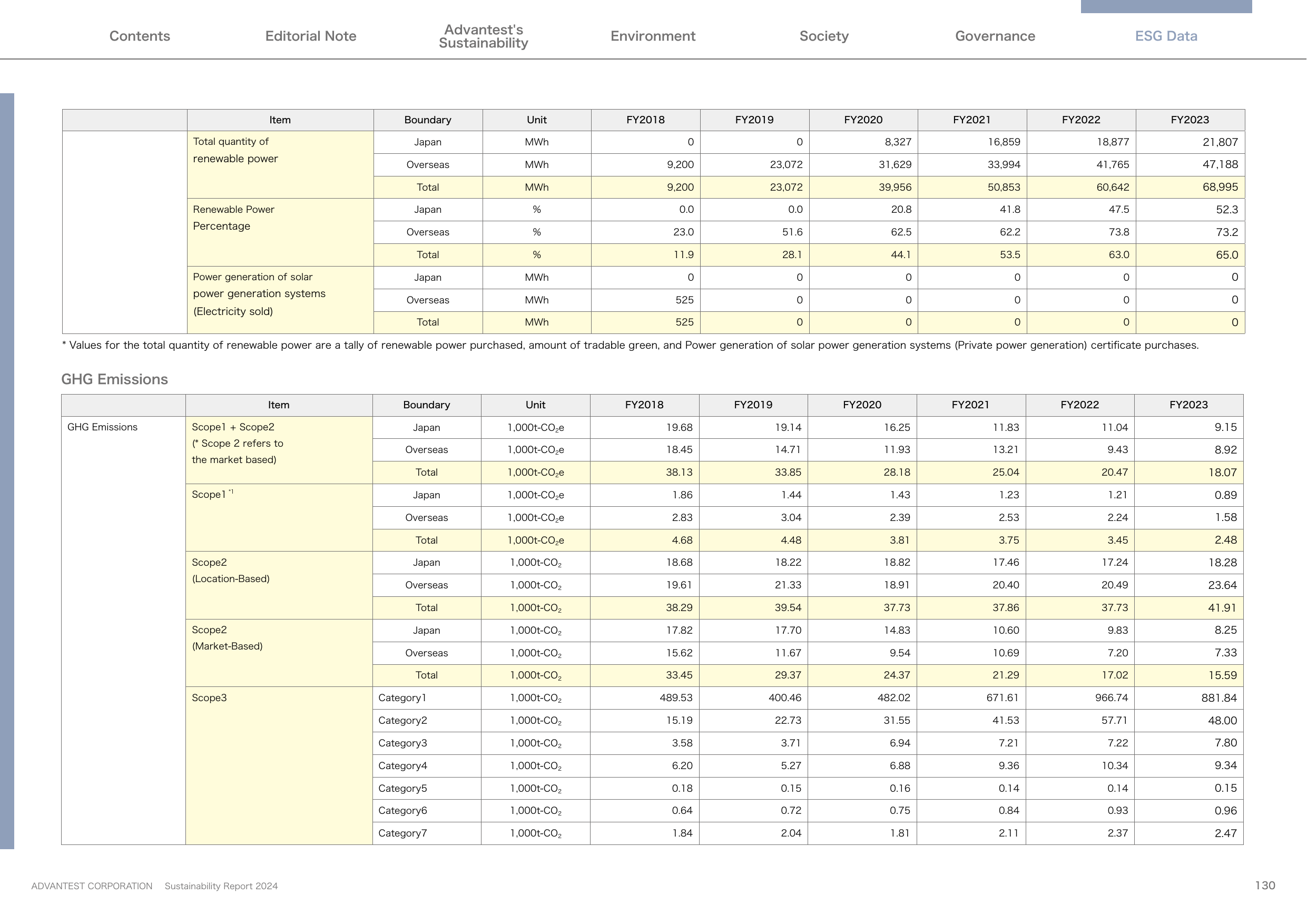Viewport: 1307px width, 924px height.
Task: Click the 'Scope1 + Scope2' item cell
Action: 279,450
